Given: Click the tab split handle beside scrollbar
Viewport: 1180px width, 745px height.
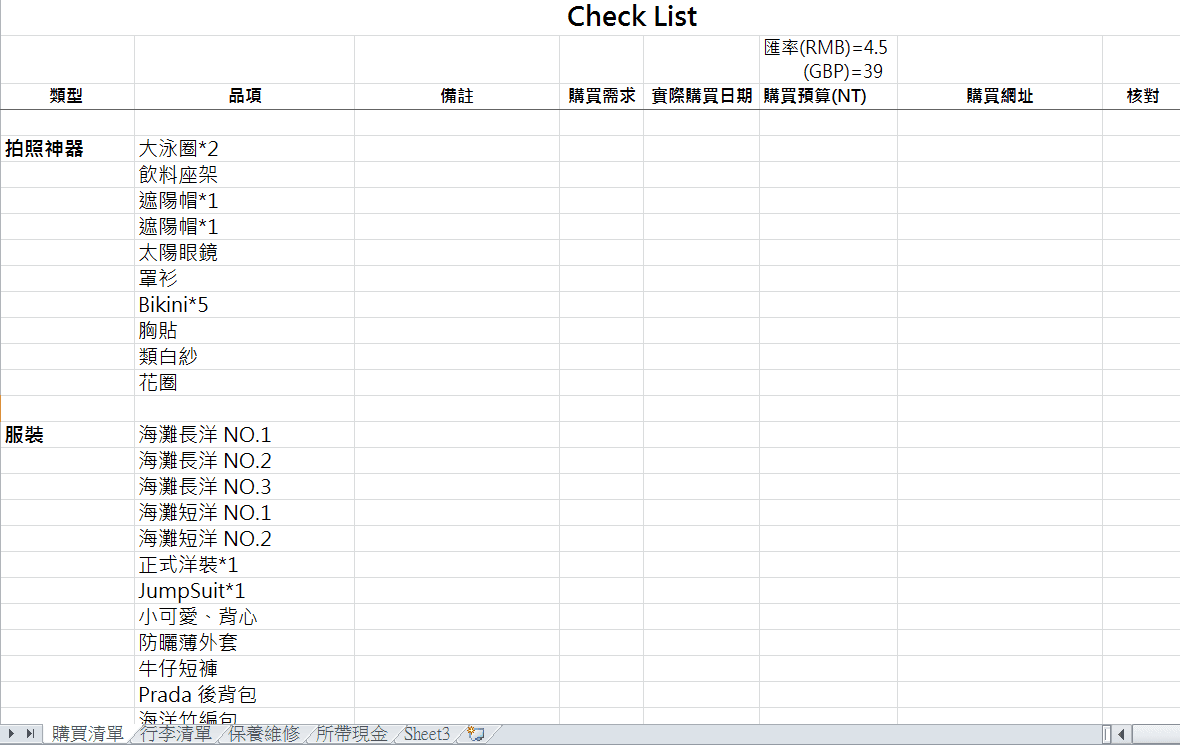Looking at the screenshot, I should click(x=1106, y=734).
